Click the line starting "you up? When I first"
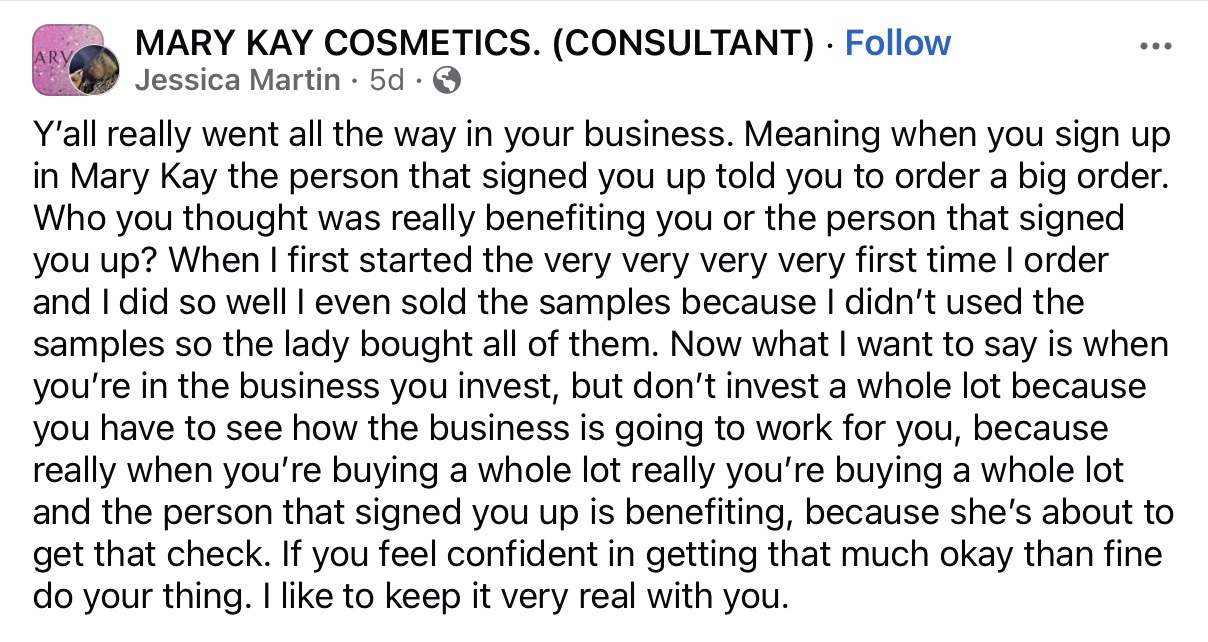Screen dimensions: 1208x642 (x=570, y=260)
